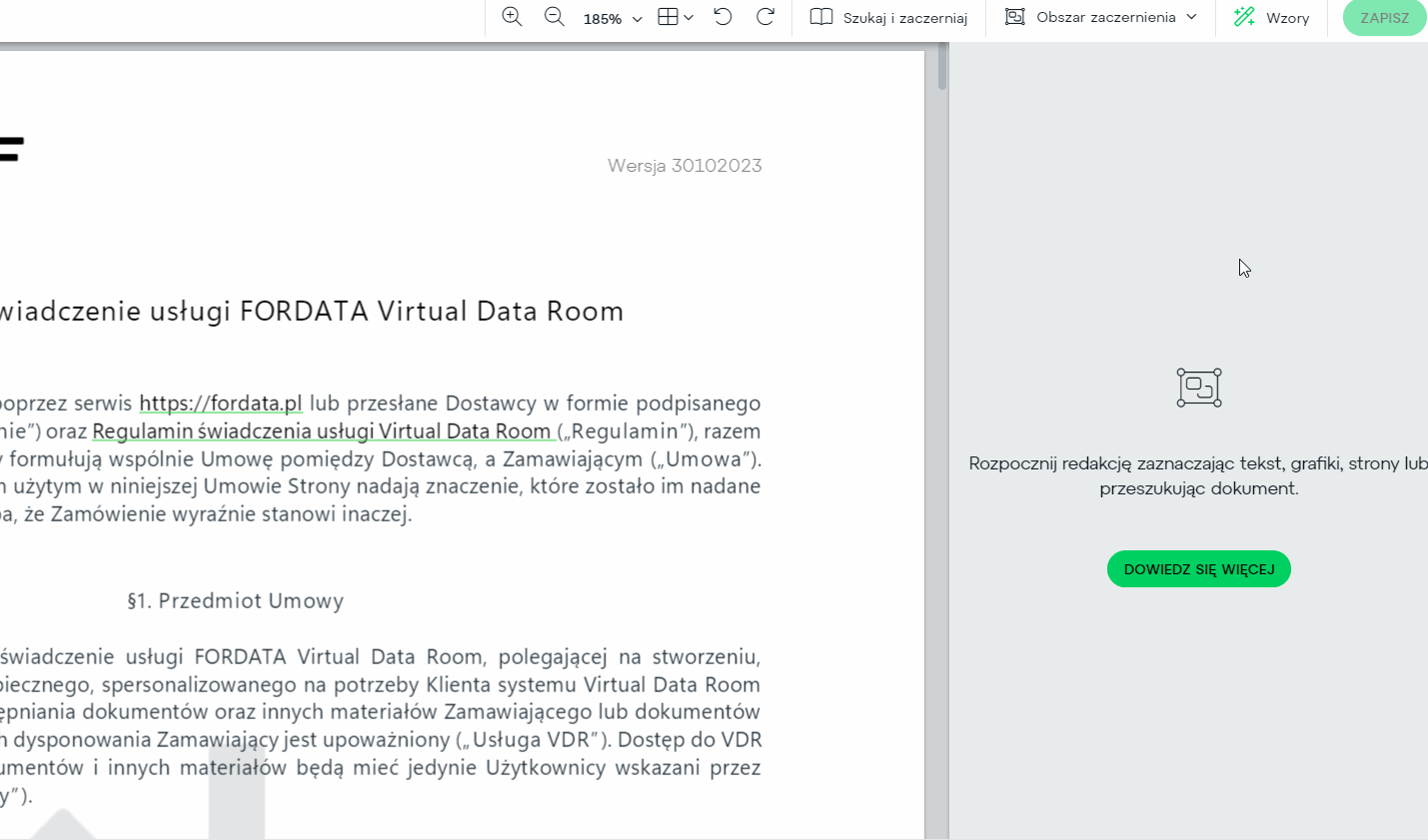Open the page layout view icon
Viewport: 1428px width, 840px height.
point(668,17)
